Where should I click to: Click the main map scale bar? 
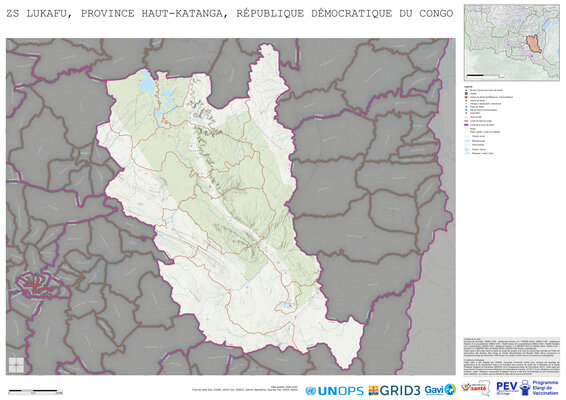(35, 391)
